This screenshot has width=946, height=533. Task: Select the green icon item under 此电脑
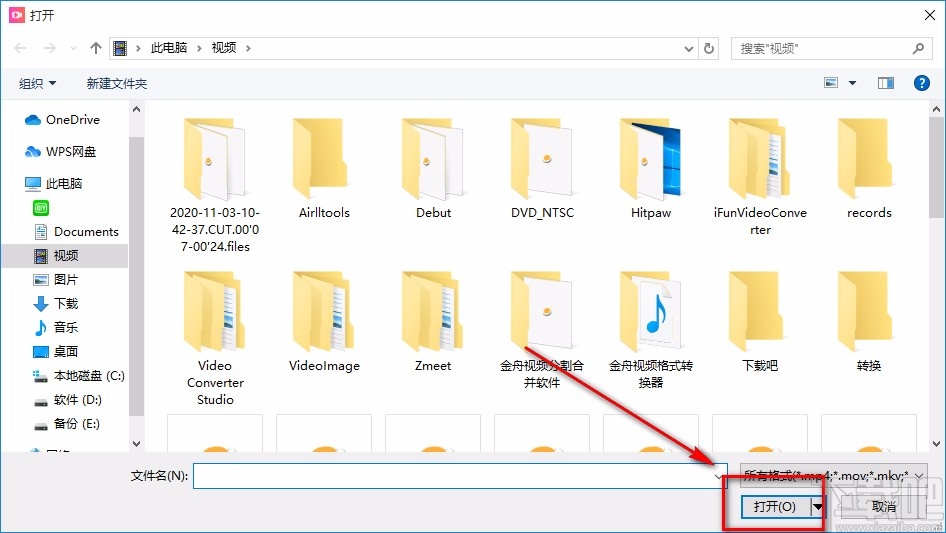41,208
